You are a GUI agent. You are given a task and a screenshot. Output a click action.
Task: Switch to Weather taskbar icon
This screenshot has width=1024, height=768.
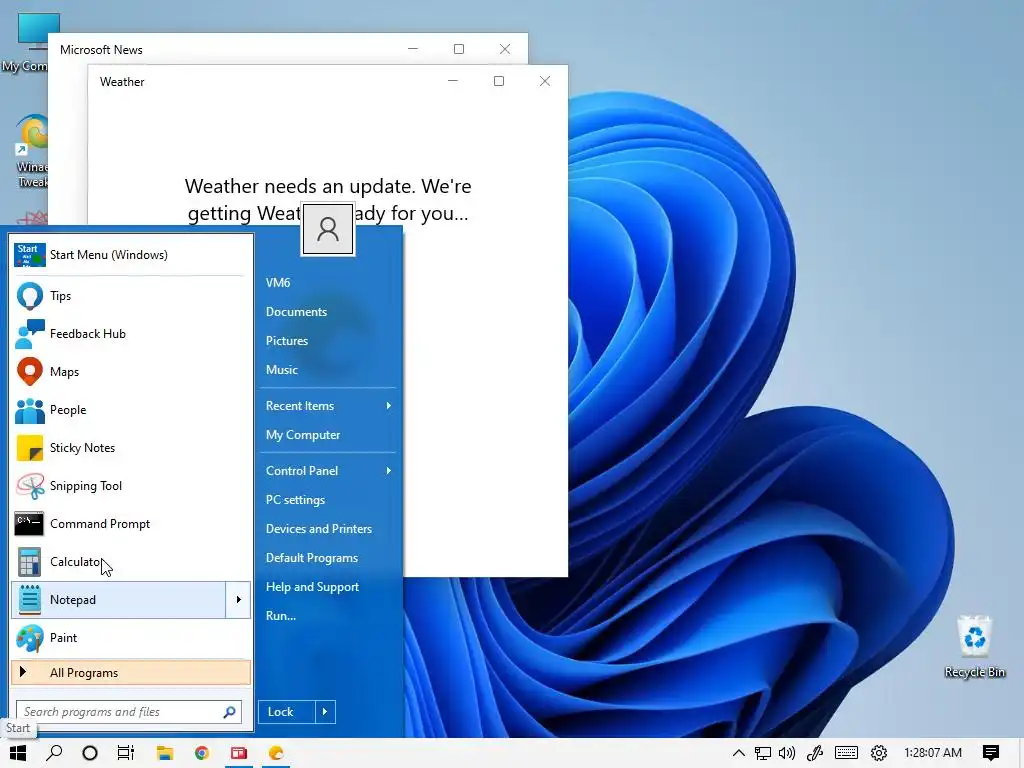[276, 753]
